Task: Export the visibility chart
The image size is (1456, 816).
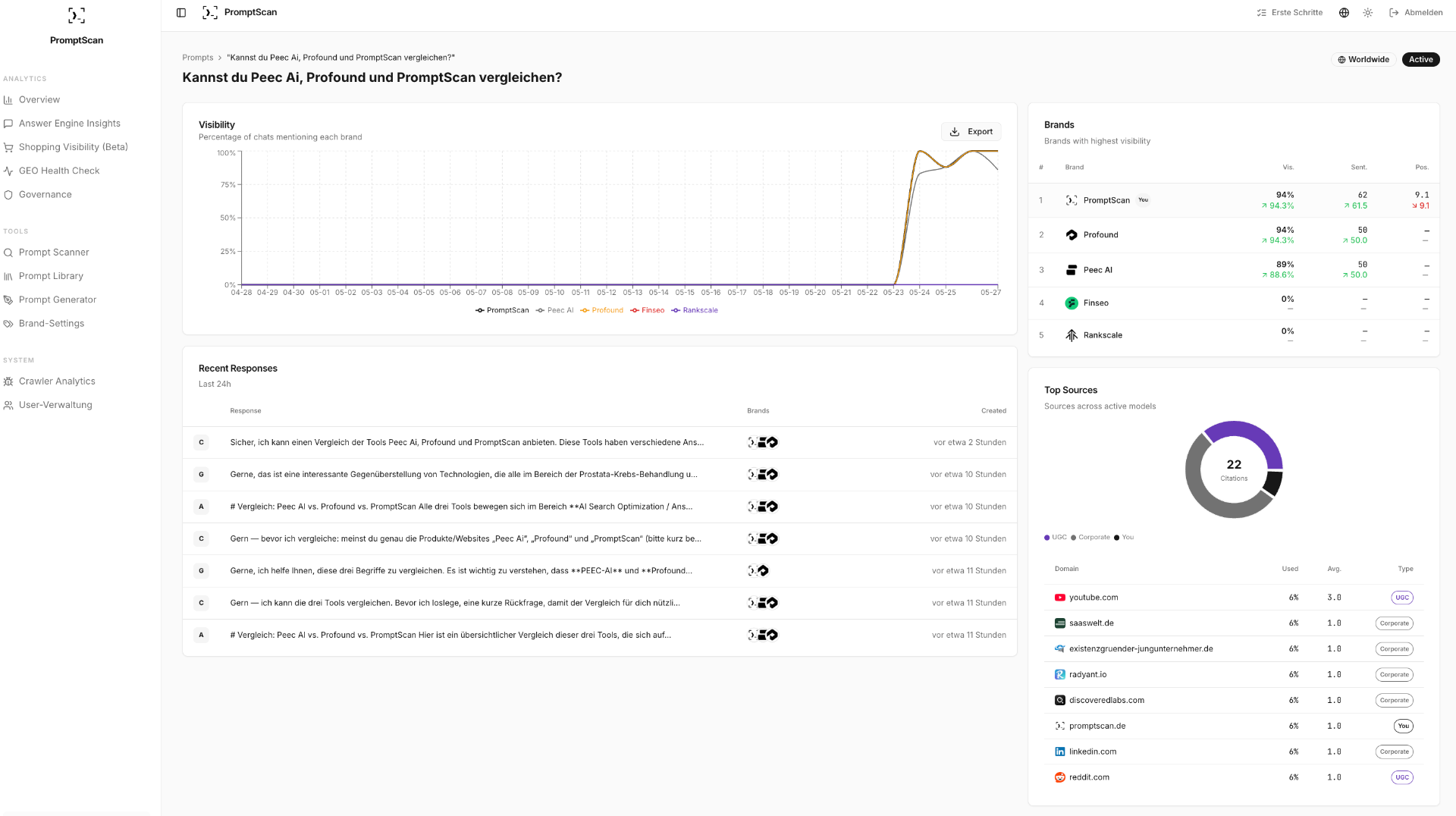Action: (971, 132)
